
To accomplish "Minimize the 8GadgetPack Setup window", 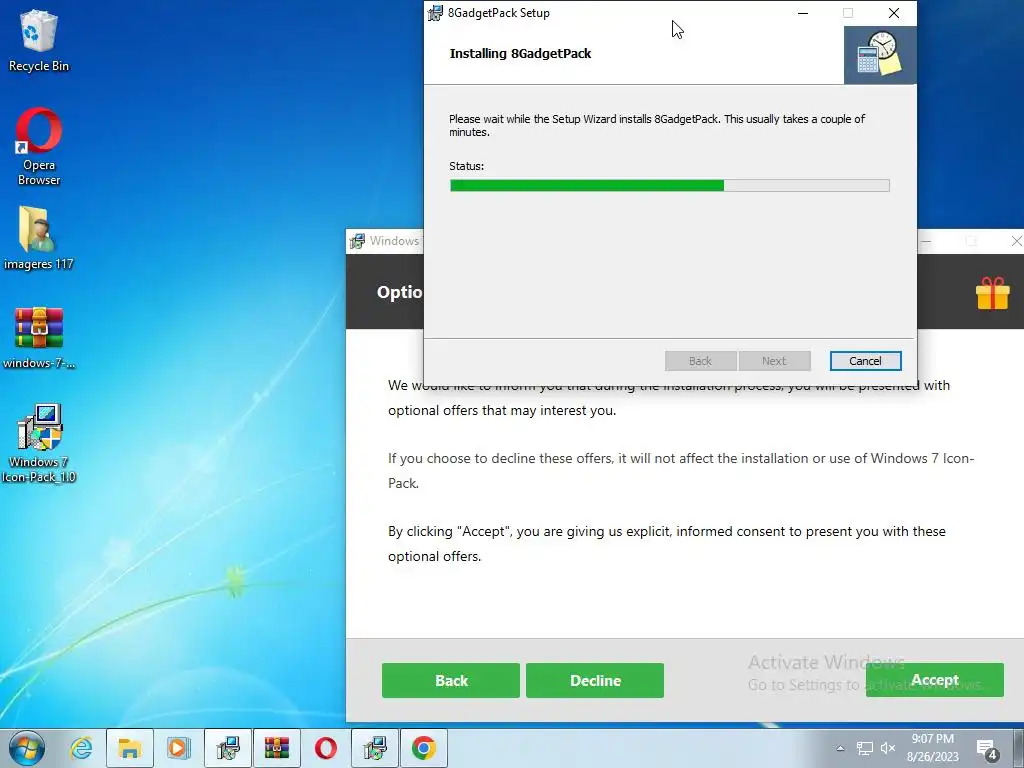I will pyautogui.click(x=803, y=13).
